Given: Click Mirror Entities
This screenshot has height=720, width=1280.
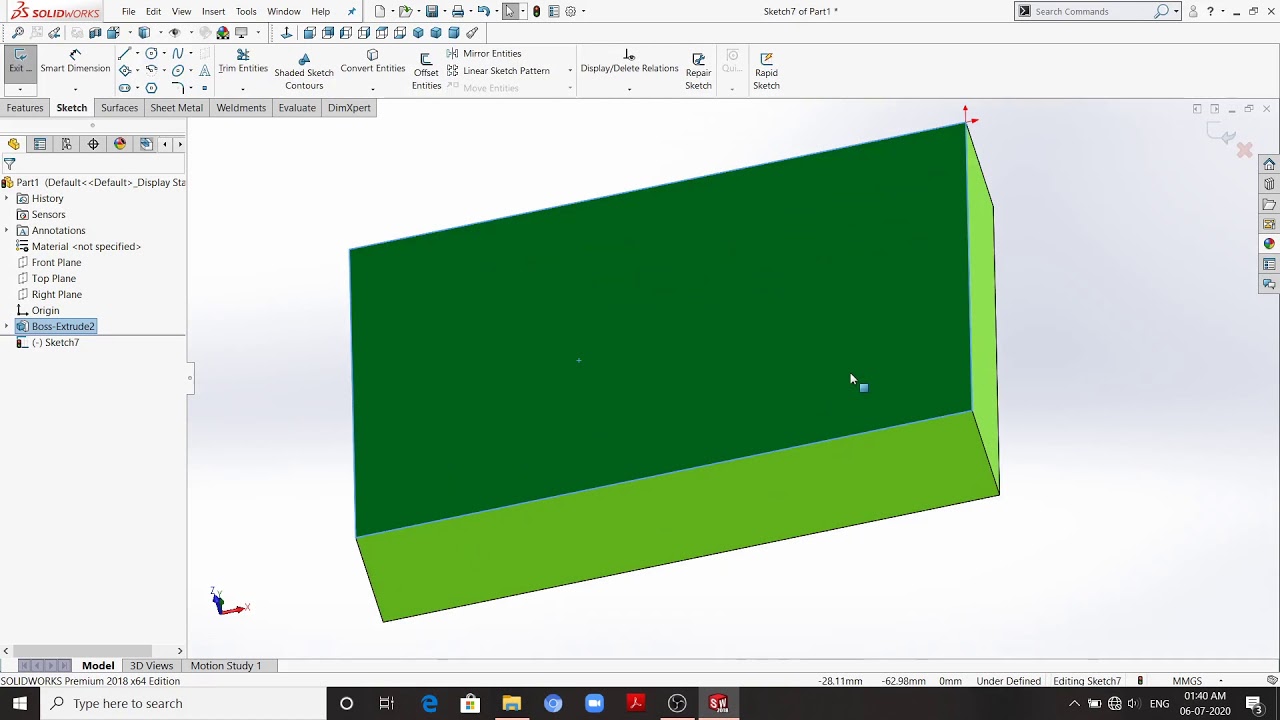Looking at the screenshot, I should [x=484, y=54].
